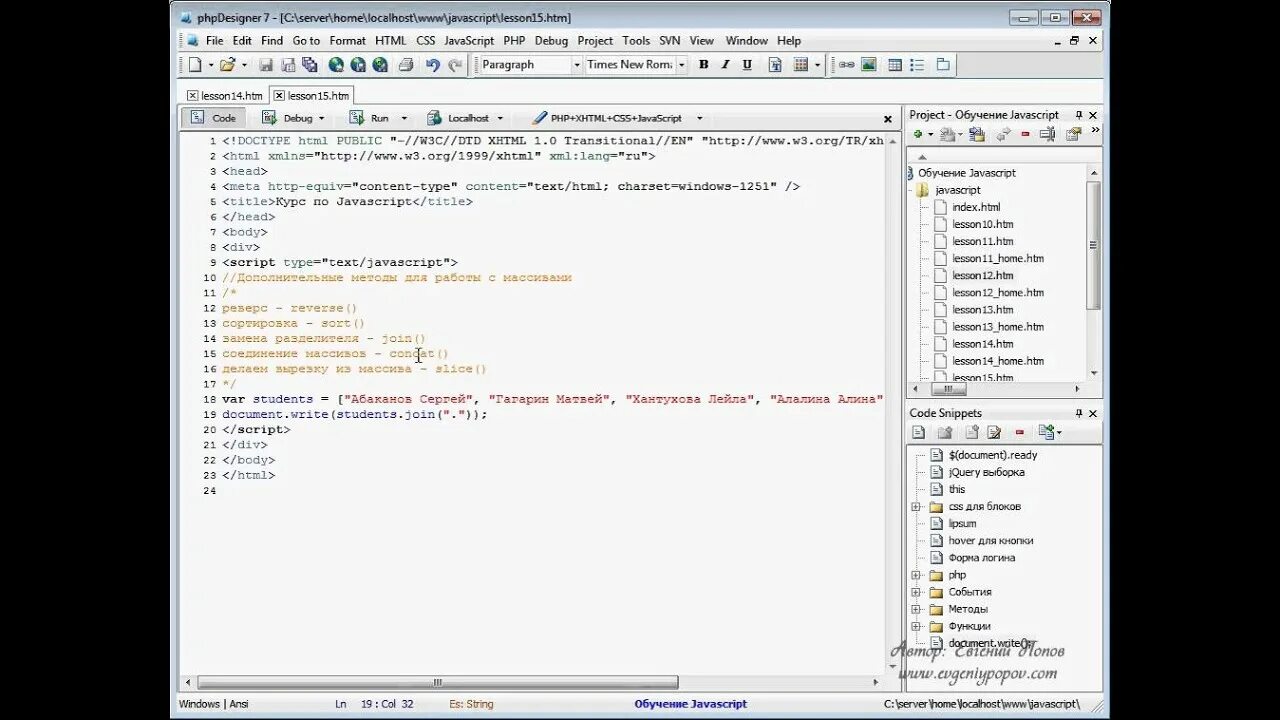The width and height of the screenshot is (1280, 720).
Task: Click first globe browser preview icon
Action: tap(336, 65)
